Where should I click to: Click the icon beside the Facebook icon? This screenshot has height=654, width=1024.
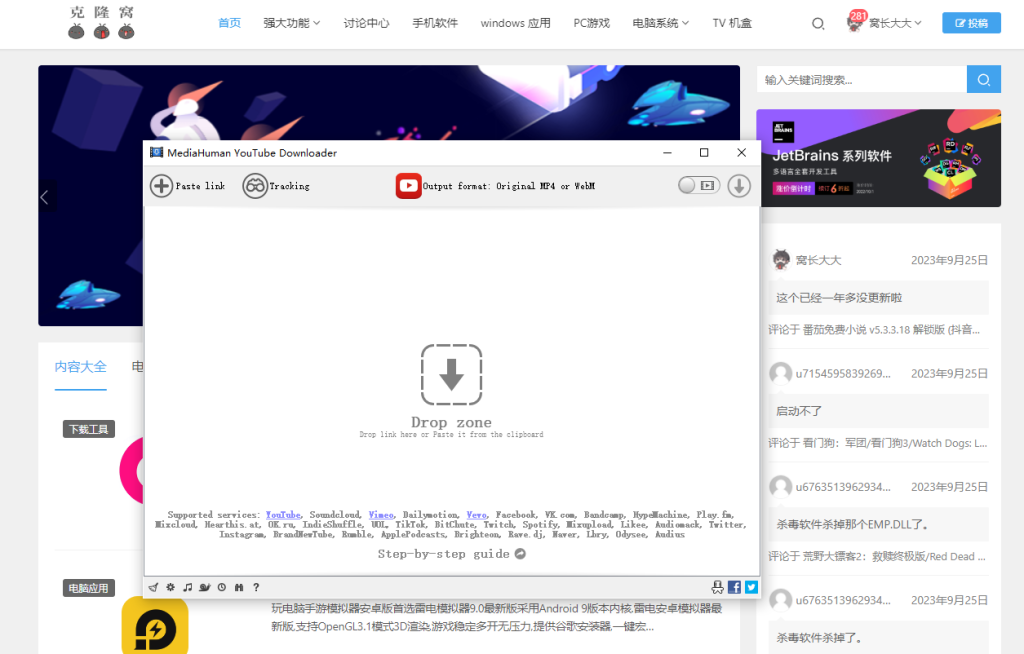[717, 587]
